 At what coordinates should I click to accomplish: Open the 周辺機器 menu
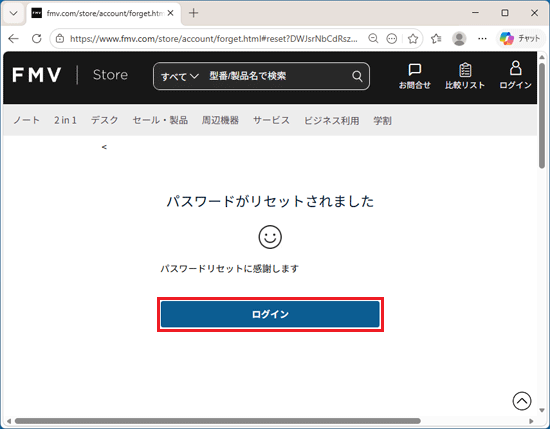pos(220,120)
